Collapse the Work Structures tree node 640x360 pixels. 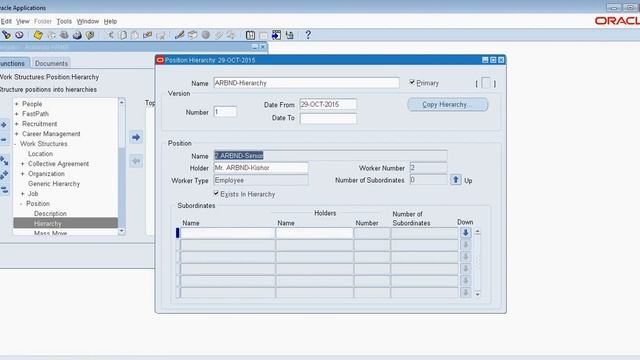16,144
